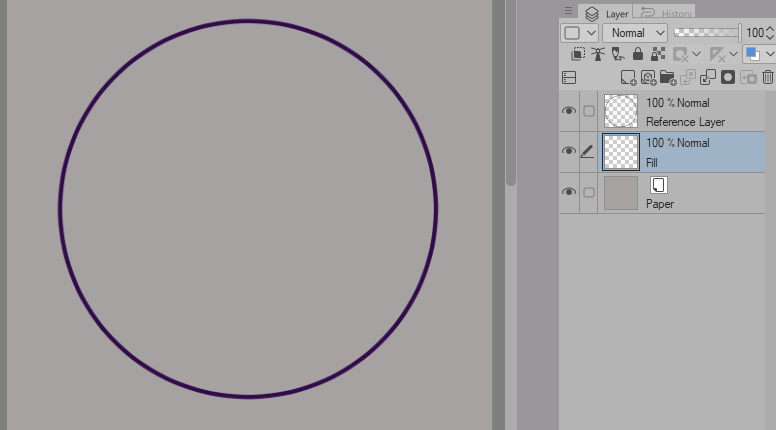Set as Reference Layer using lighthouse icon
Screen dimensions: 776x430
pyautogui.click(x=598, y=54)
